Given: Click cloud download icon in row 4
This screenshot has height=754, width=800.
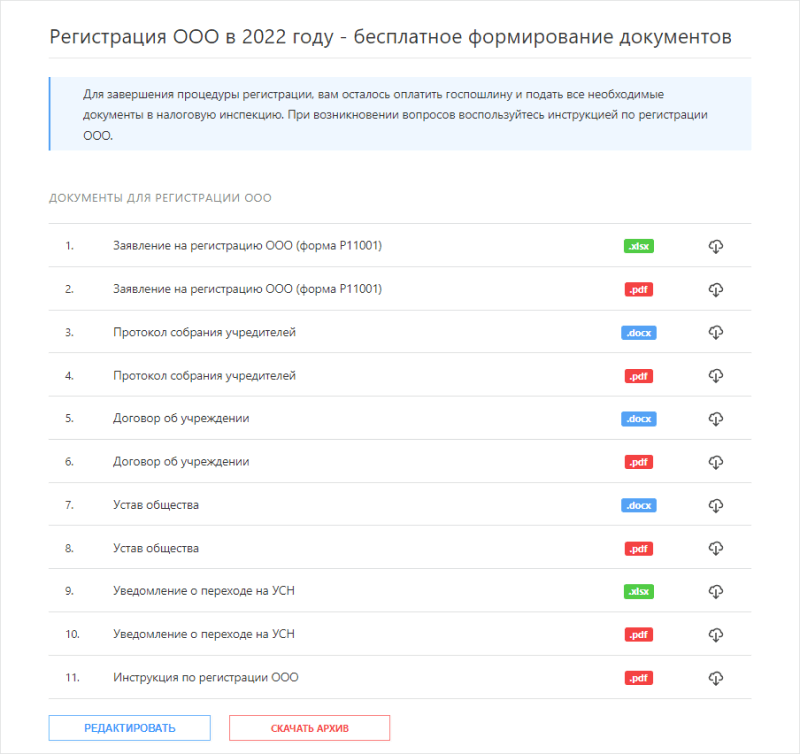Looking at the screenshot, I should pos(716,376).
